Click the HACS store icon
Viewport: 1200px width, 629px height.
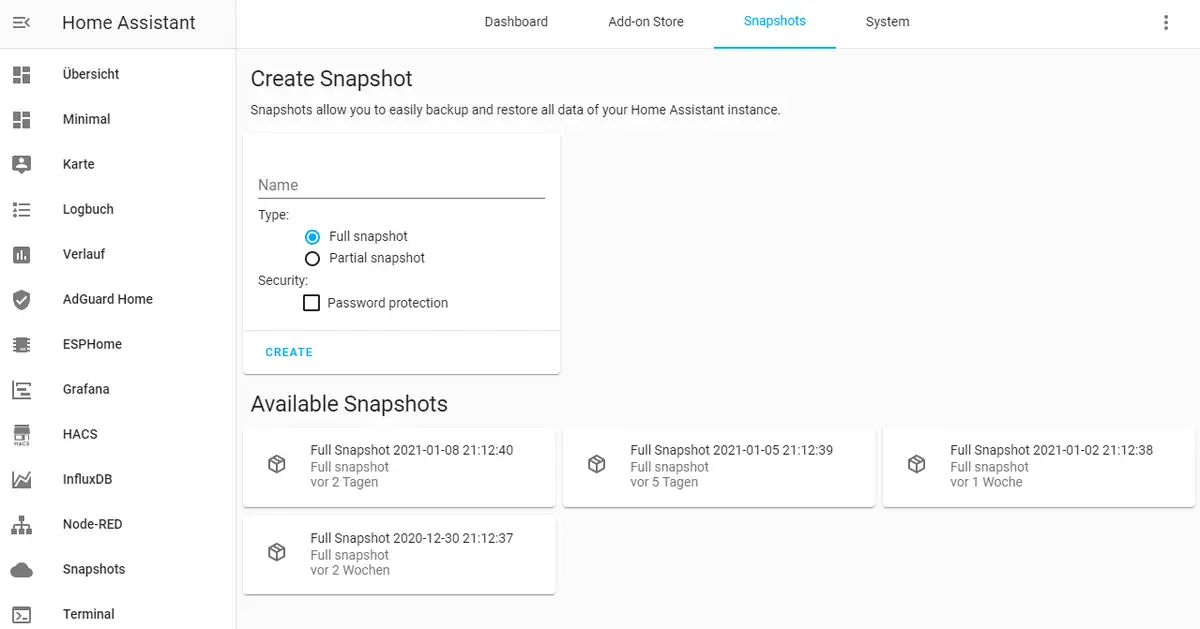(x=21, y=434)
